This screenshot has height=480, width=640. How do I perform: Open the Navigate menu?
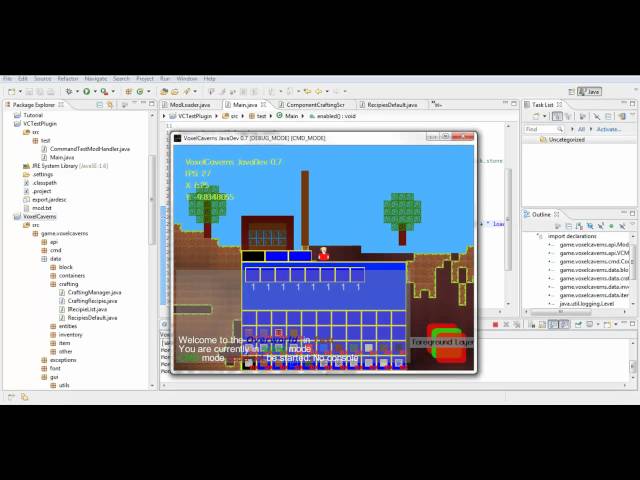click(x=96, y=79)
